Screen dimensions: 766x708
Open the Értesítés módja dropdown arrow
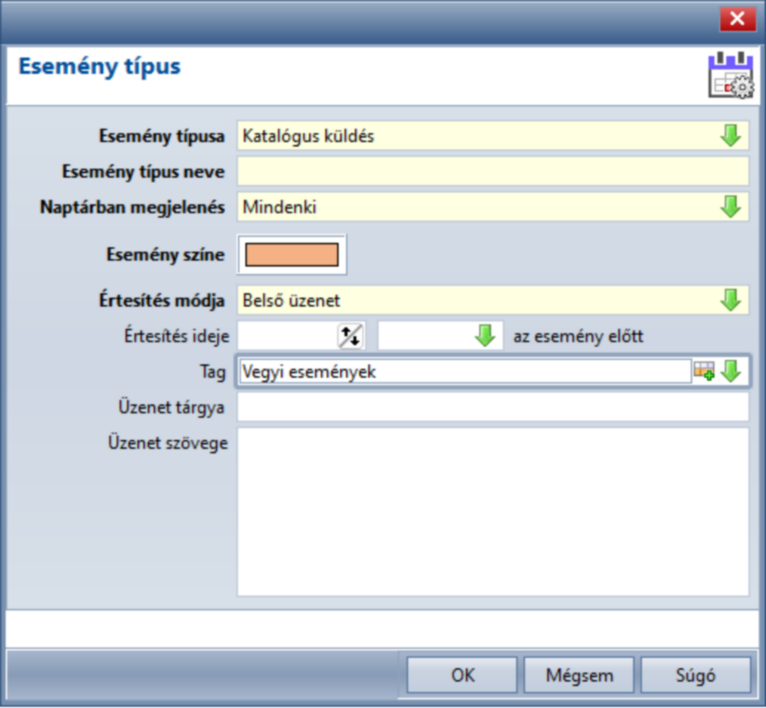coord(731,300)
